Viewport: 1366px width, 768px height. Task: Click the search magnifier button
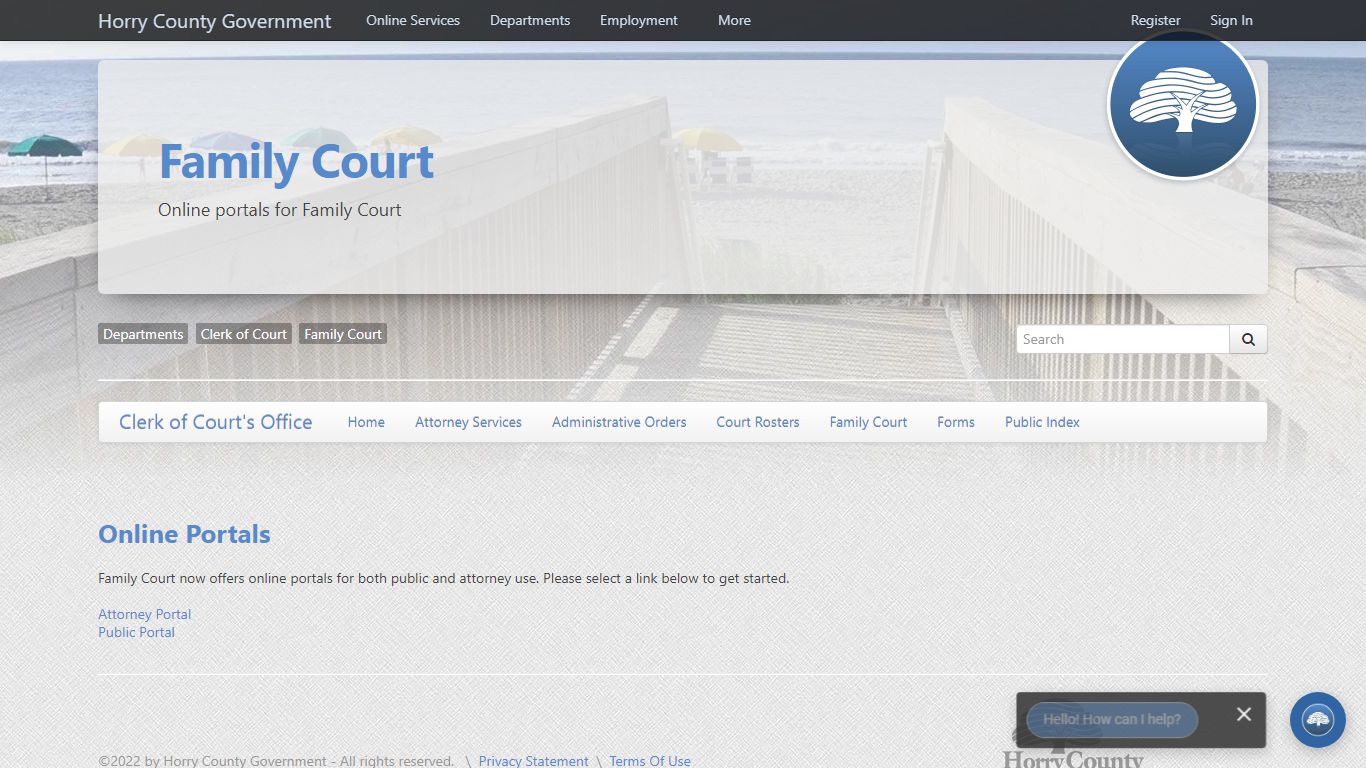point(1248,339)
